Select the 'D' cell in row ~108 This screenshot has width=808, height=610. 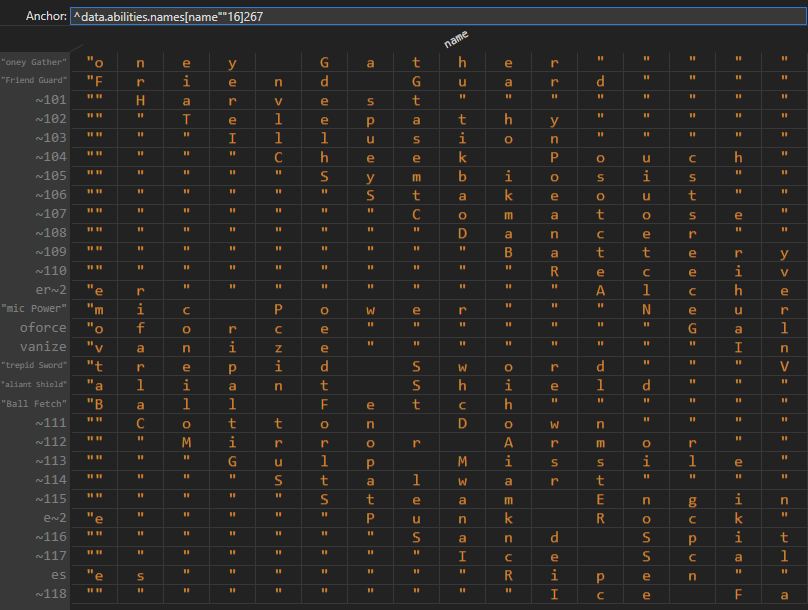(x=463, y=233)
